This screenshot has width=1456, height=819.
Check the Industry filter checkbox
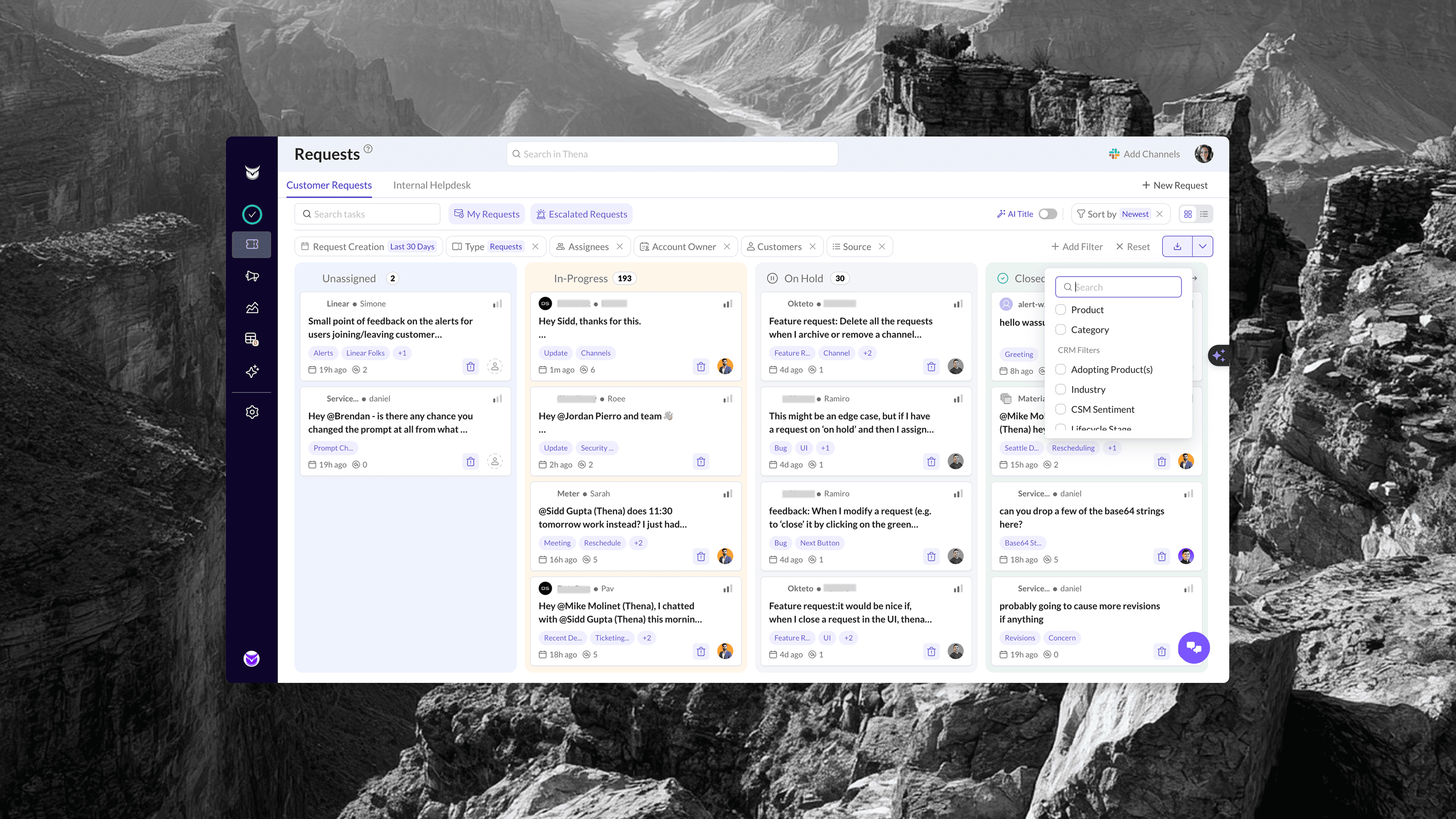1061,389
